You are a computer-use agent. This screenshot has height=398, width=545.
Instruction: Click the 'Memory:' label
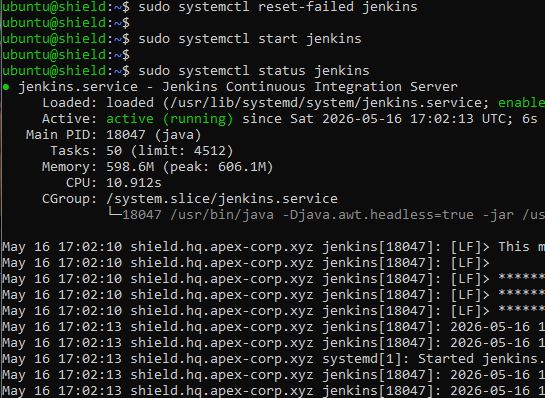point(70,166)
